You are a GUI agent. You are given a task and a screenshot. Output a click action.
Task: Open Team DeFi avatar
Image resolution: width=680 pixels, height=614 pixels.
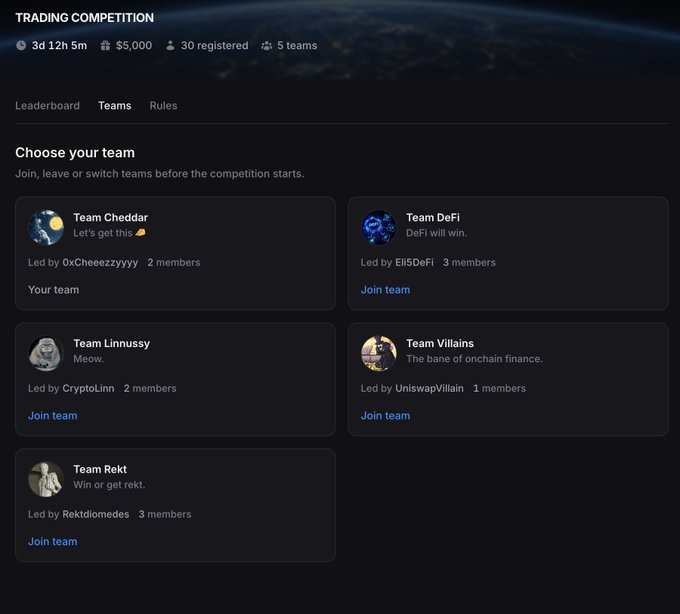pos(379,227)
